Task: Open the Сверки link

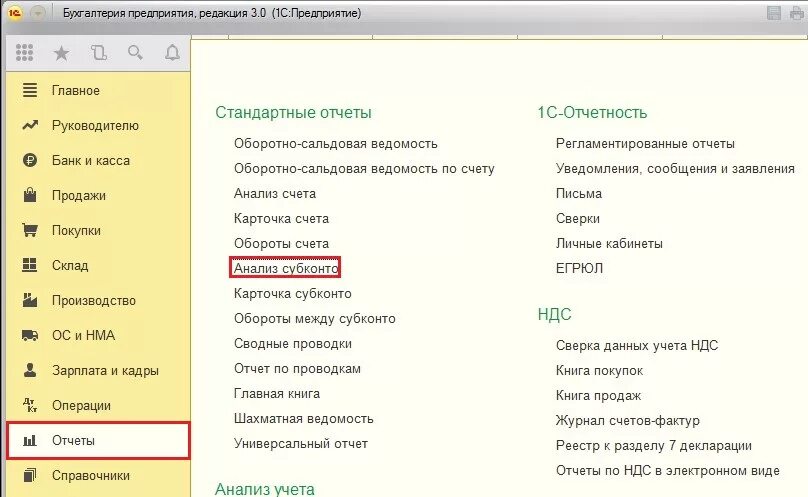Action: pos(578,219)
